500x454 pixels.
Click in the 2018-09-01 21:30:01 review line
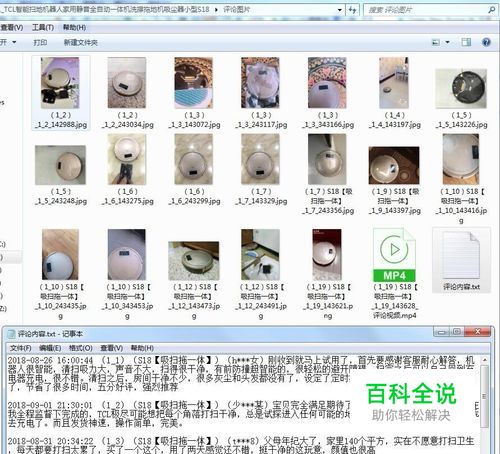pos(179,405)
